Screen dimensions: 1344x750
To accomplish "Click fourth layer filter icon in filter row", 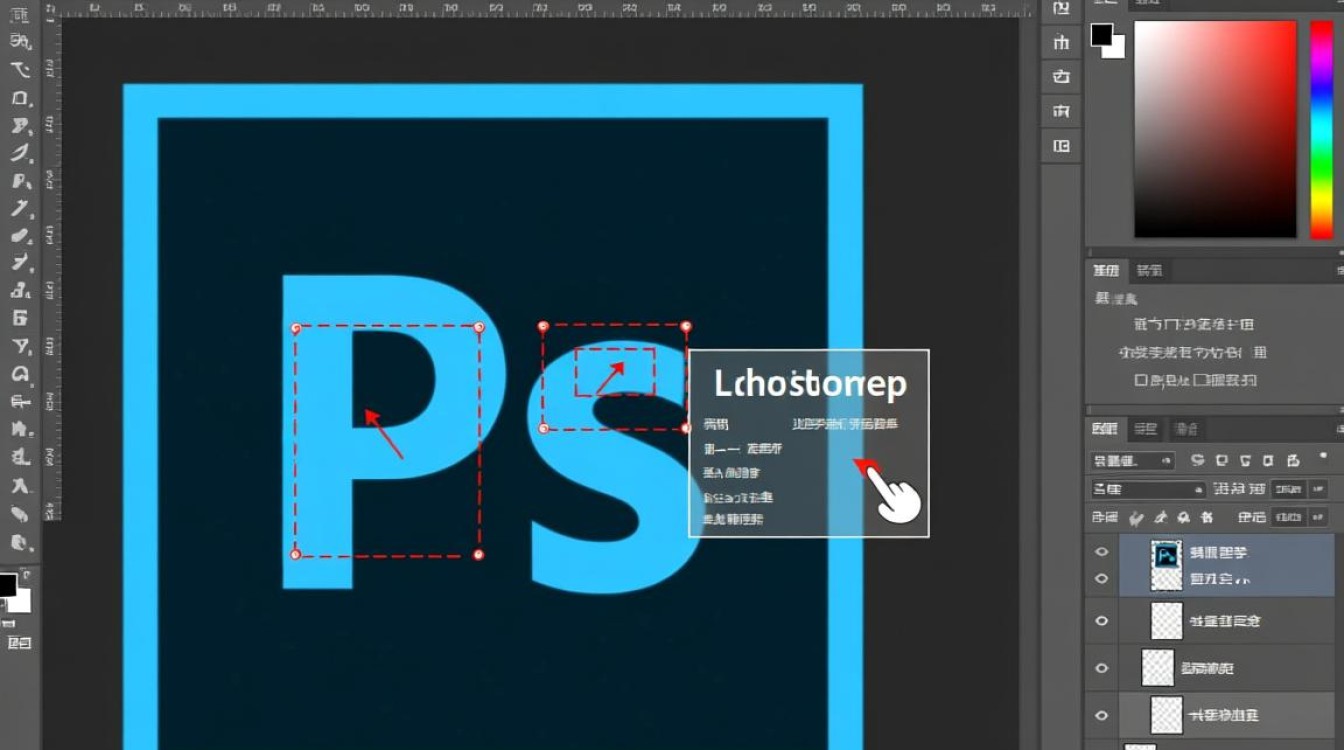I will (x=1269, y=461).
